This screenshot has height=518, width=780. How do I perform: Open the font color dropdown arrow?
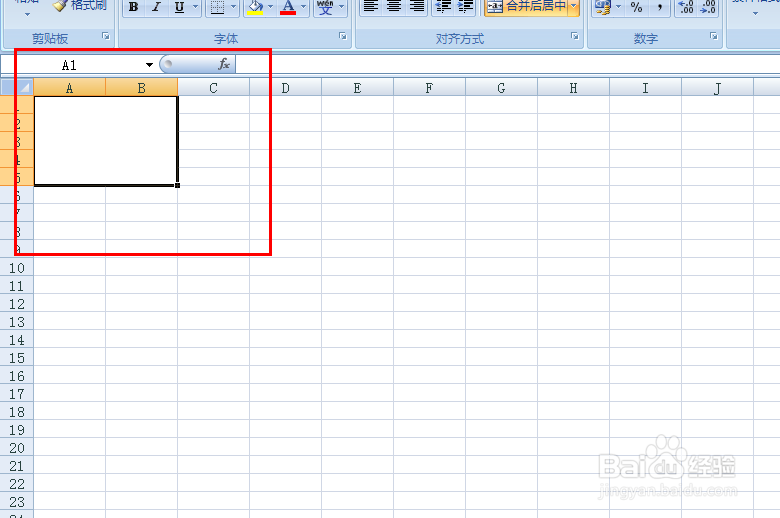tap(303, 7)
